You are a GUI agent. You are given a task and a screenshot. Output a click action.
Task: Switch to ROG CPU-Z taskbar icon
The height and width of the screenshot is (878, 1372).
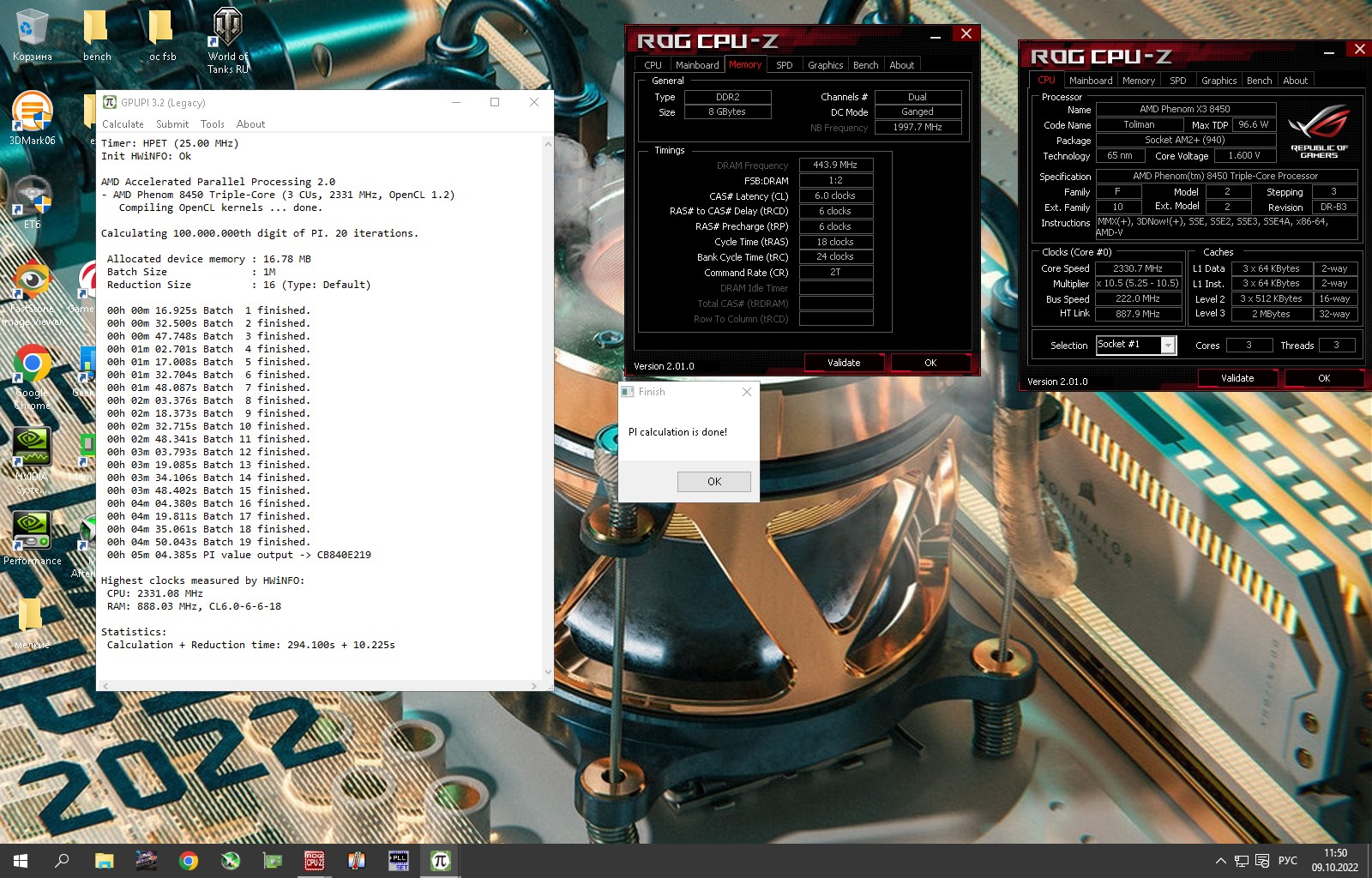pos(314,861)
